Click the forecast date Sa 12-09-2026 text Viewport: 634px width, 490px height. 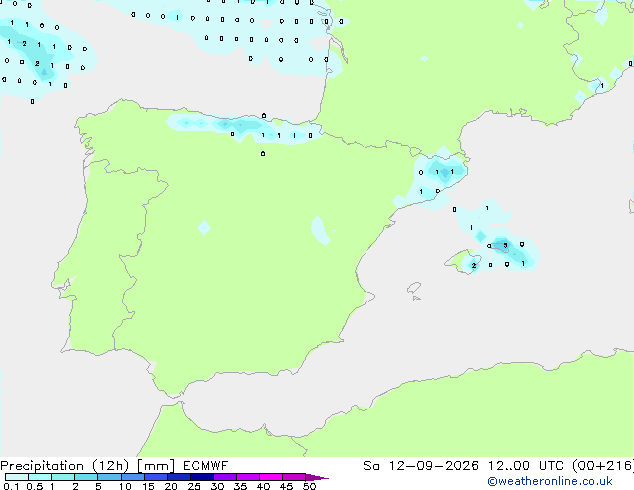(x=421, y=466)
